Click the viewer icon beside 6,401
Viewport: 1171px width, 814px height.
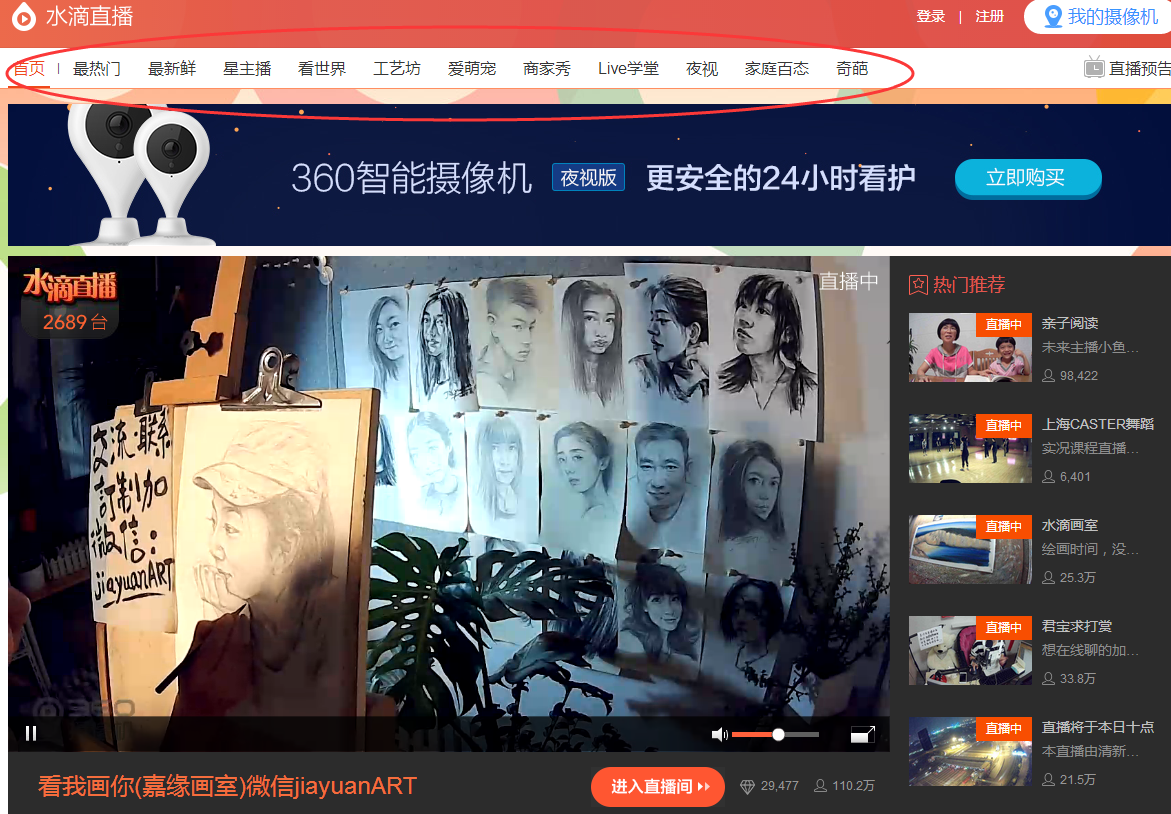(1049, 476)
